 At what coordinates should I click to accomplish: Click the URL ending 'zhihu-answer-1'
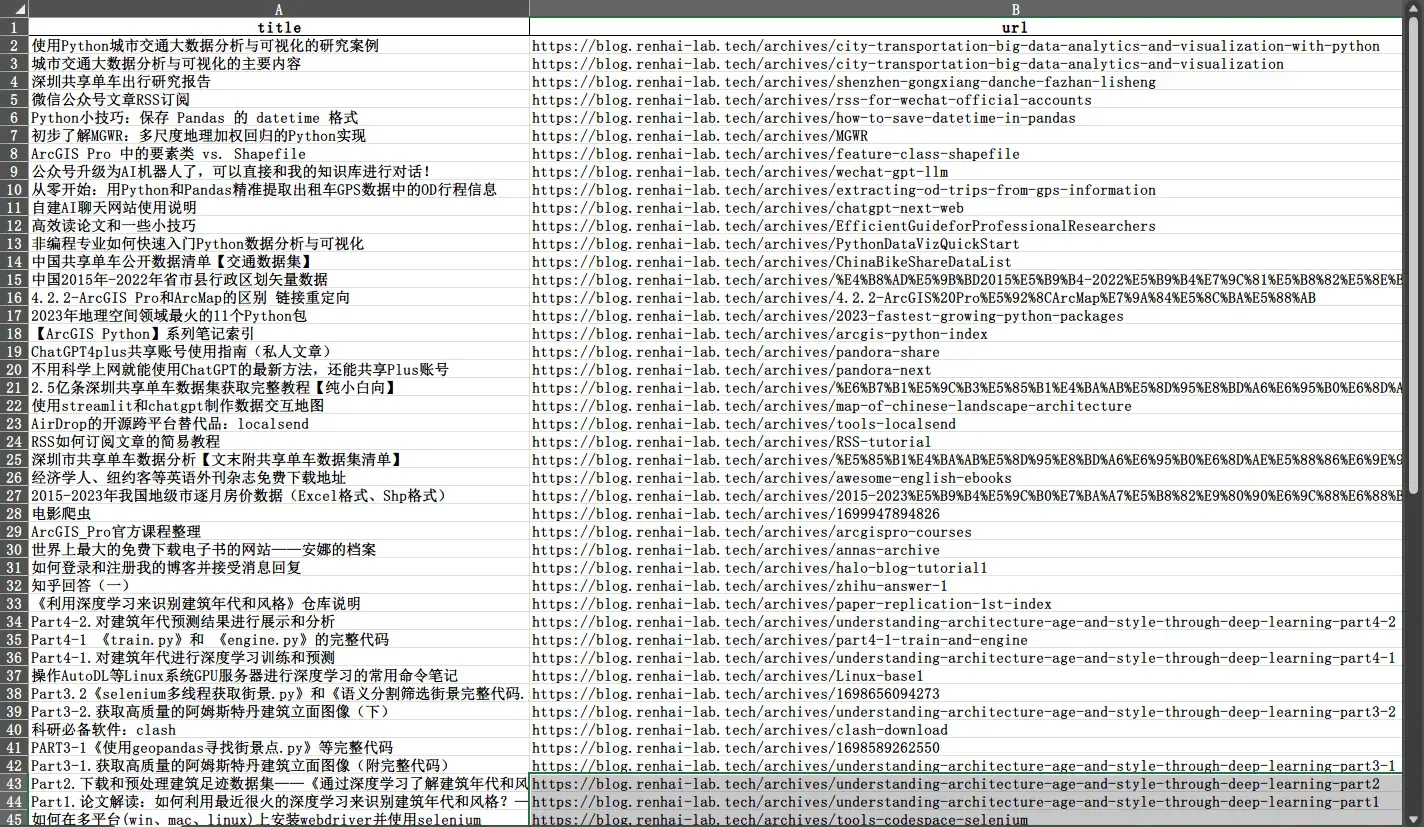pyautogui.click(x=740, y=586)
